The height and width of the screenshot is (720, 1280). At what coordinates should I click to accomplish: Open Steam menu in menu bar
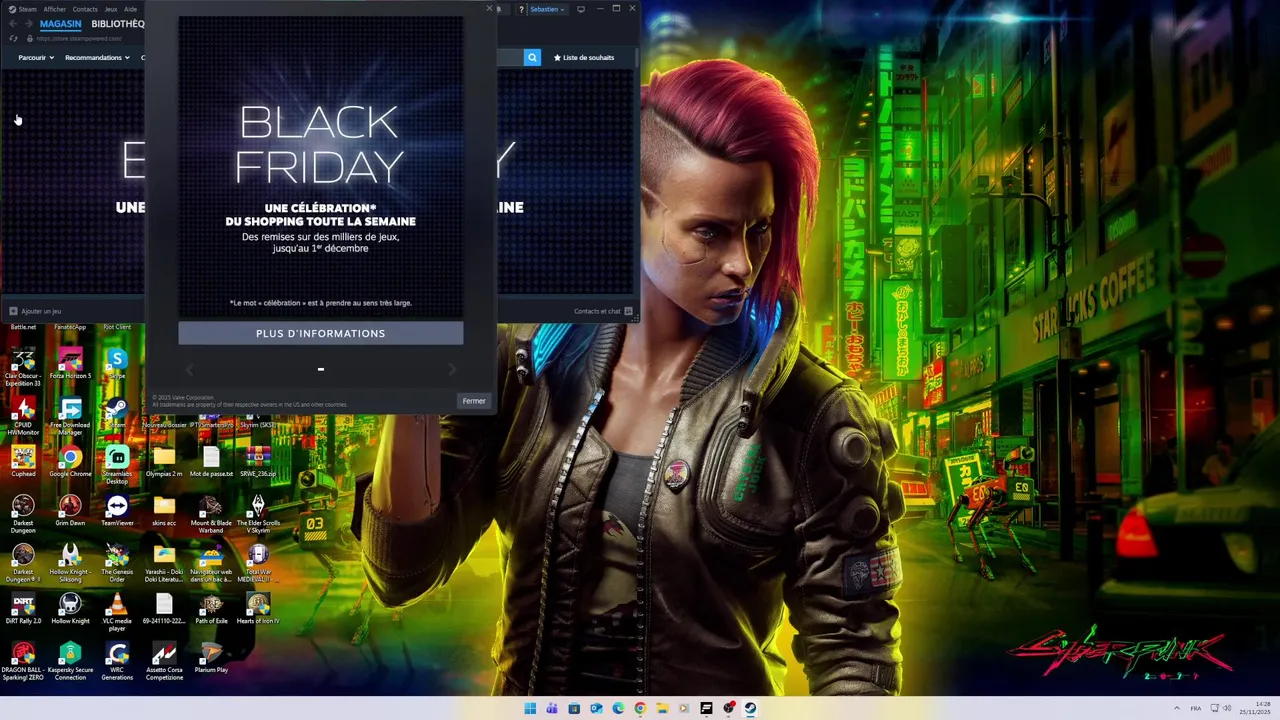point(21,9)
